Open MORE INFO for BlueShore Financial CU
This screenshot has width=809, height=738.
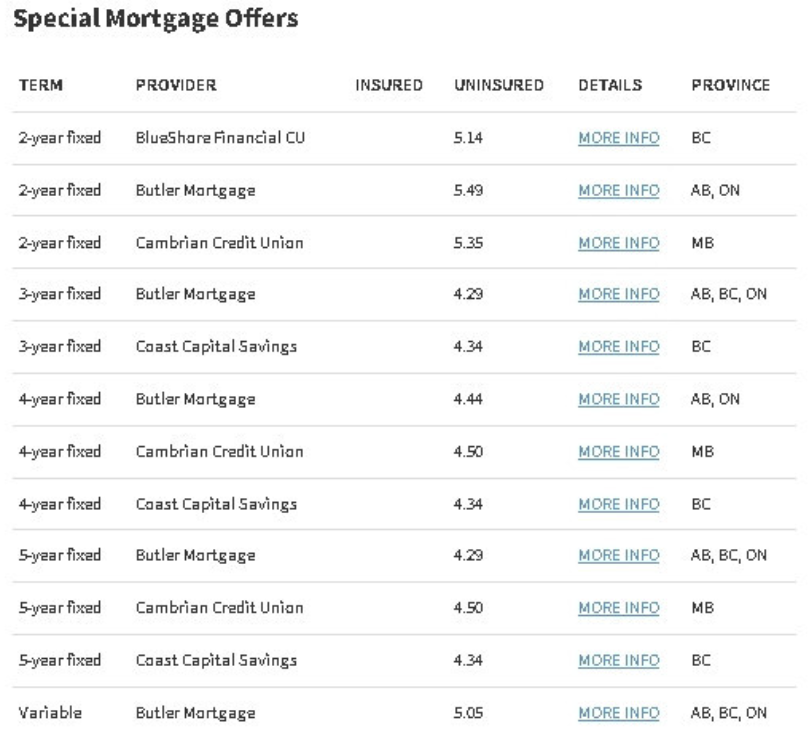tap(619, 138)
